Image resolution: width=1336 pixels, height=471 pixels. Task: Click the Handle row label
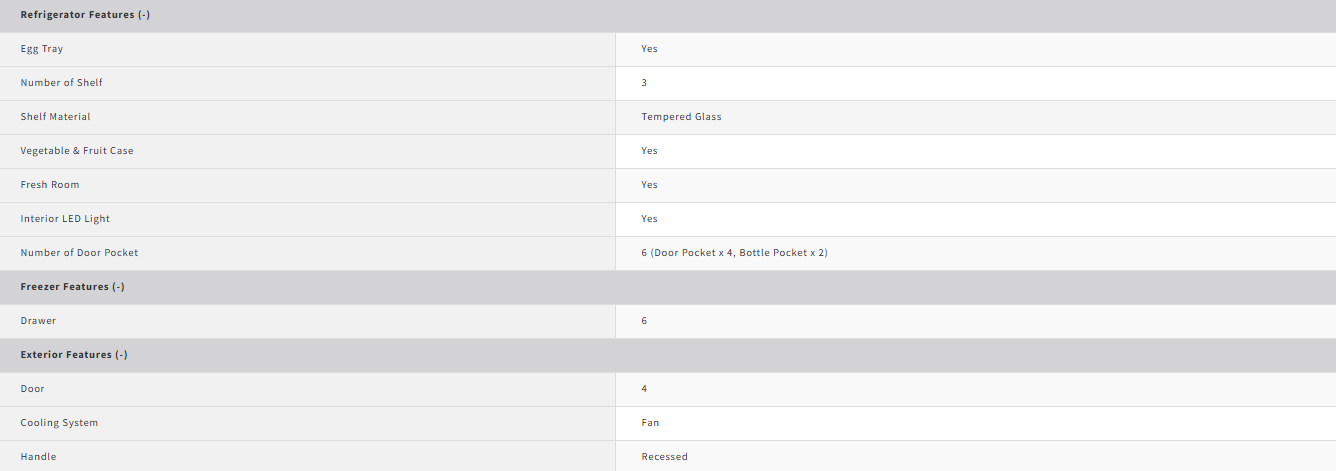[38, 457]
